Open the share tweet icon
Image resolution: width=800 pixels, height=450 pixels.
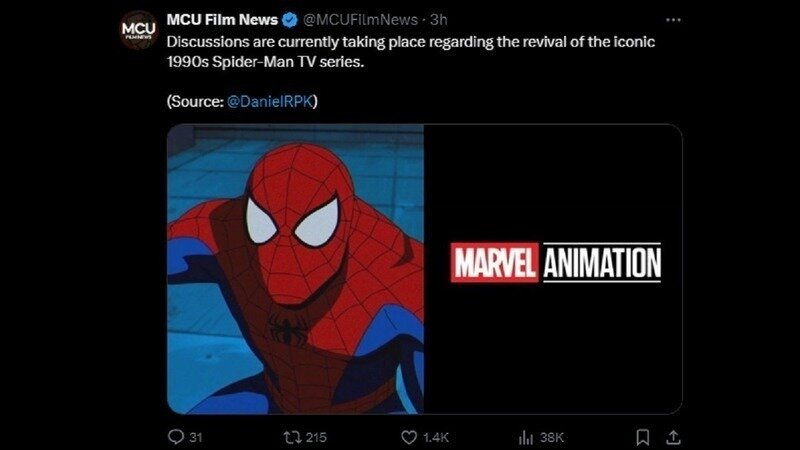tap(673, 437)
